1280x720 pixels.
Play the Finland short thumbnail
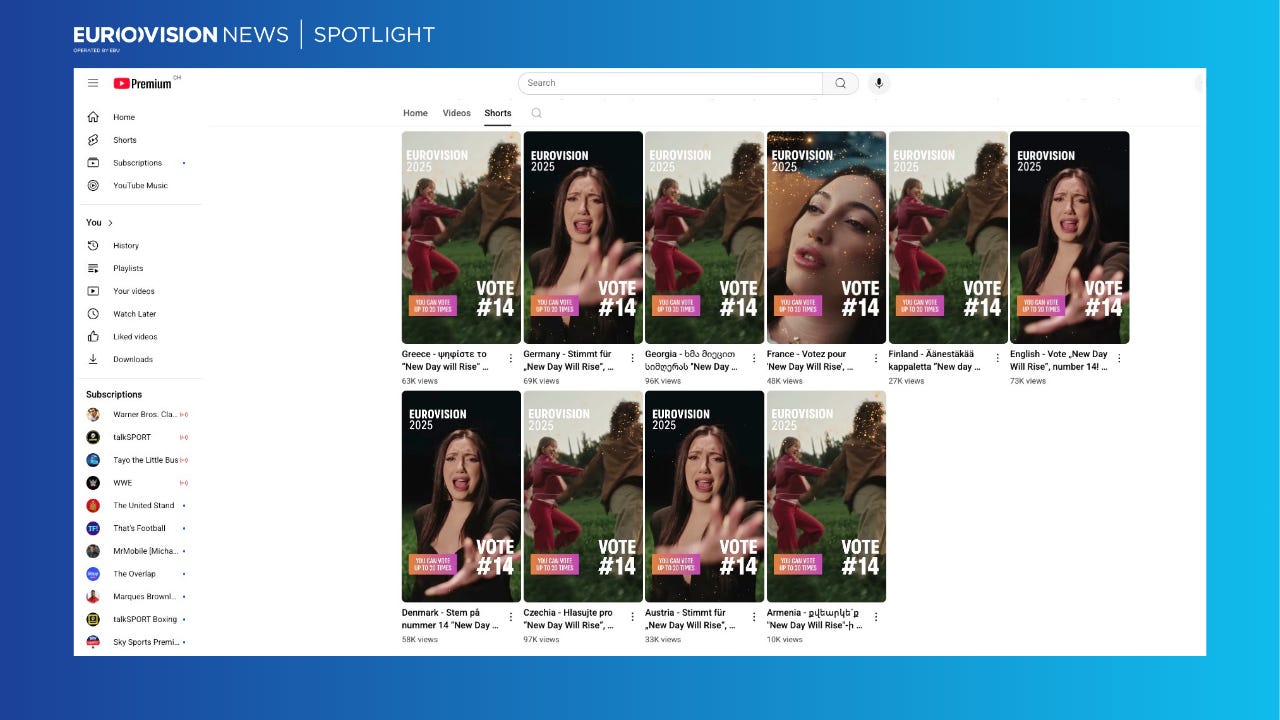[948, 238]
